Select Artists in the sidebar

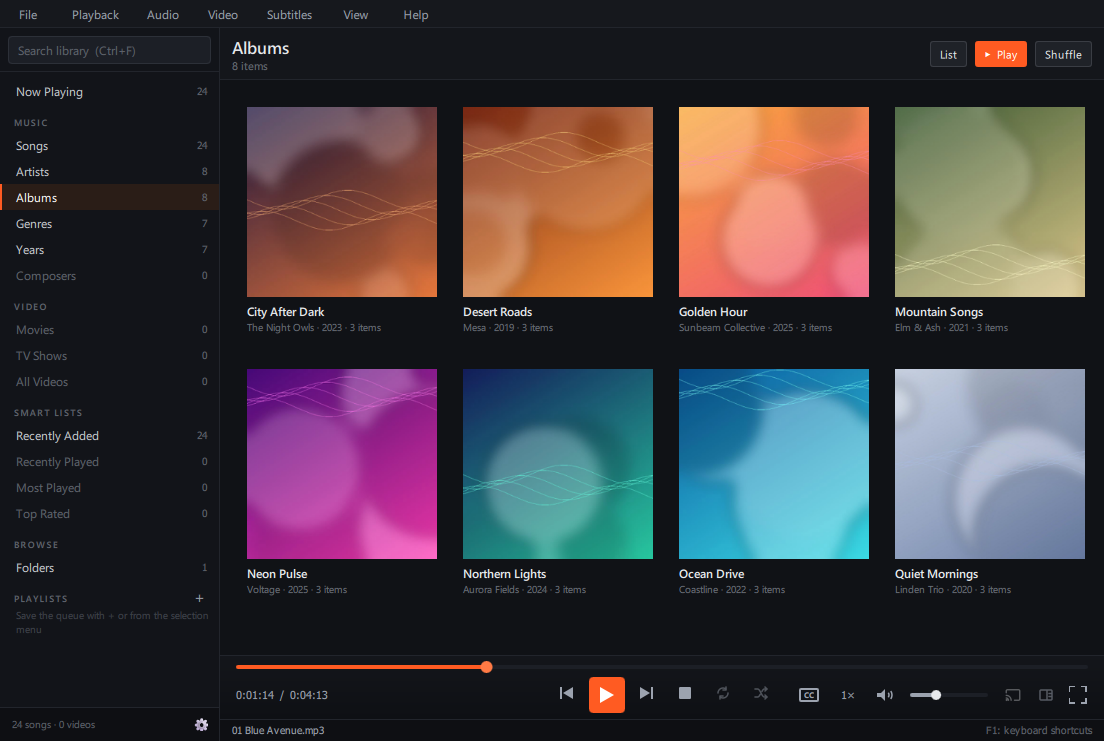click(x=110, y=172)
